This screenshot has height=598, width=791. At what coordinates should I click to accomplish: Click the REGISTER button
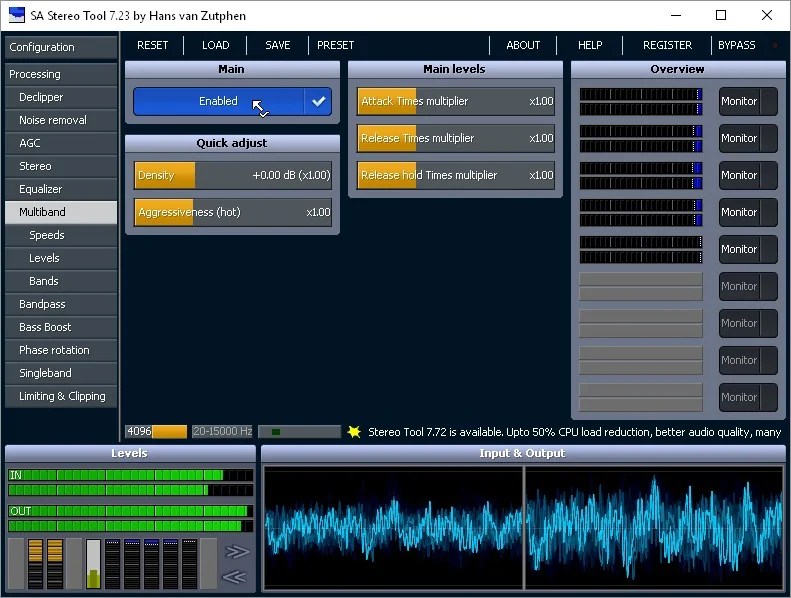(667, 45)
